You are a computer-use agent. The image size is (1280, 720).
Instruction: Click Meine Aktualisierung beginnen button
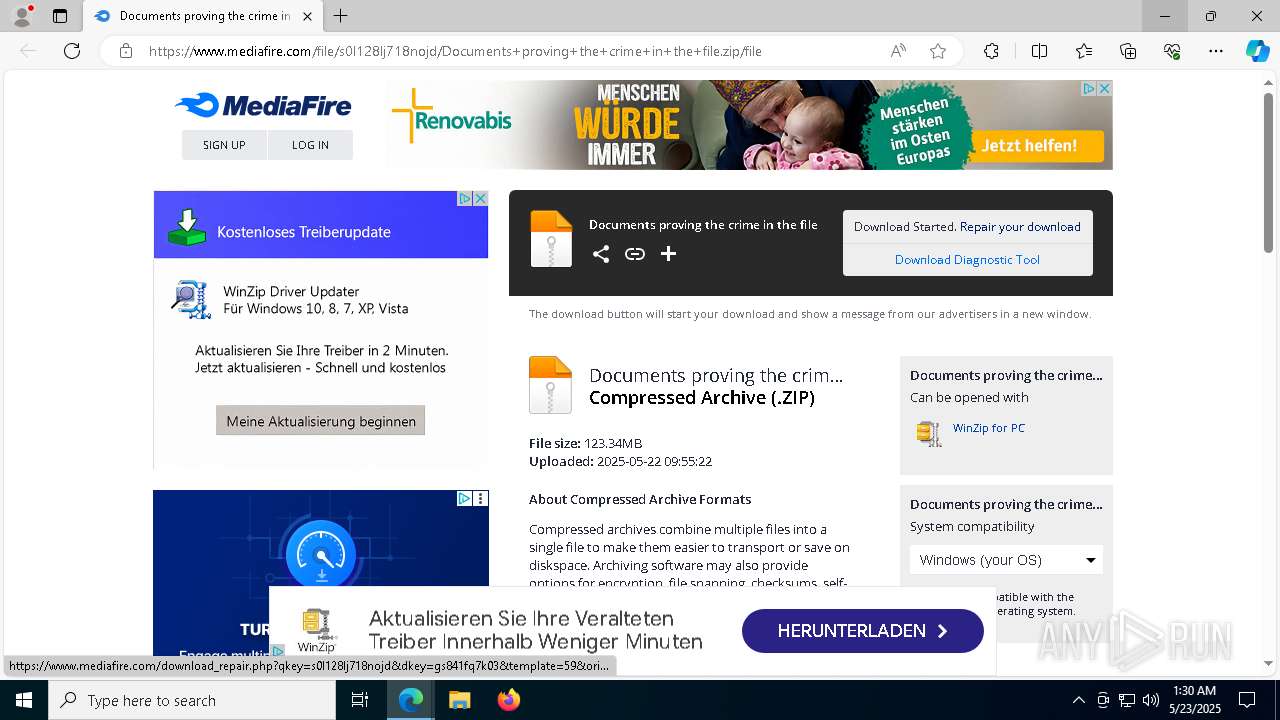pyautogui.click(x=321, y=421)
